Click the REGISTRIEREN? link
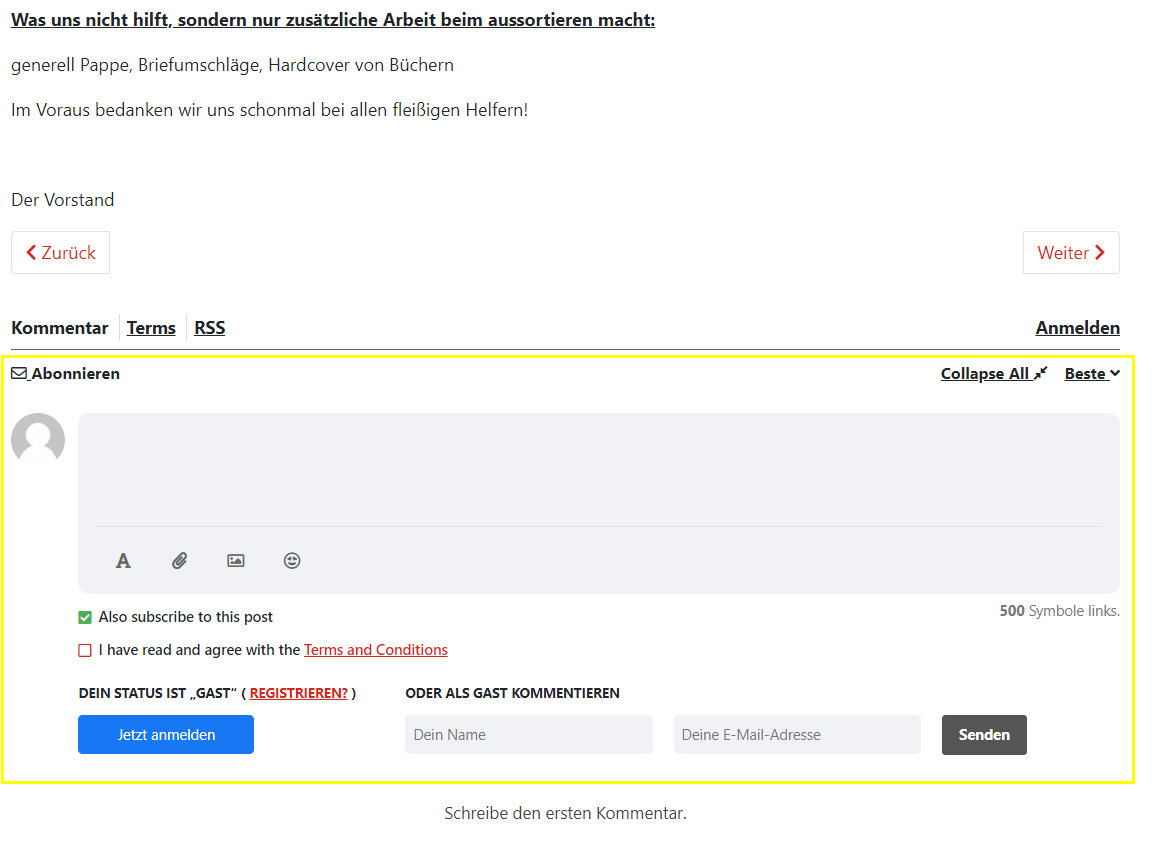1157x848 pixels. point(298,692)
